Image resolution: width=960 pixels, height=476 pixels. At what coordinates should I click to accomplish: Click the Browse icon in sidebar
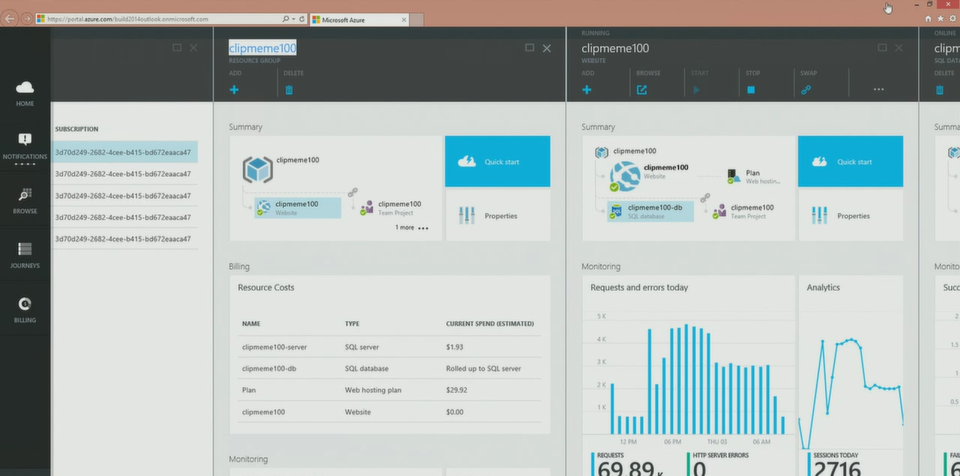tap(24, 198)
